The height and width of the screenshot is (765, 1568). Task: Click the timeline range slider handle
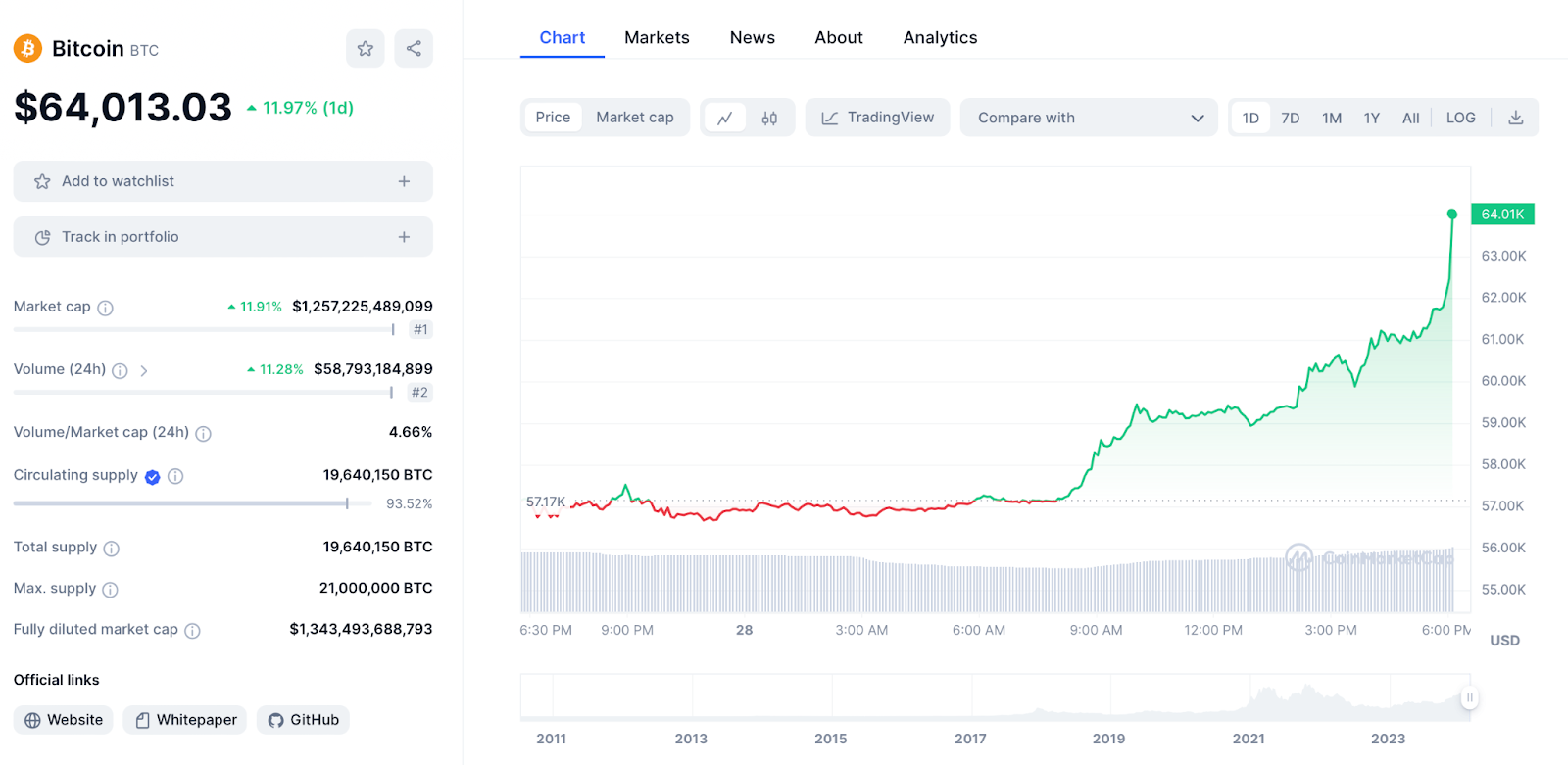1469,697
